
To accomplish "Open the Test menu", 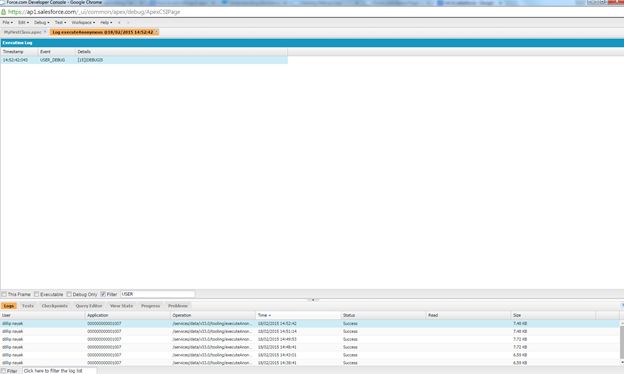I will point(60,23).
